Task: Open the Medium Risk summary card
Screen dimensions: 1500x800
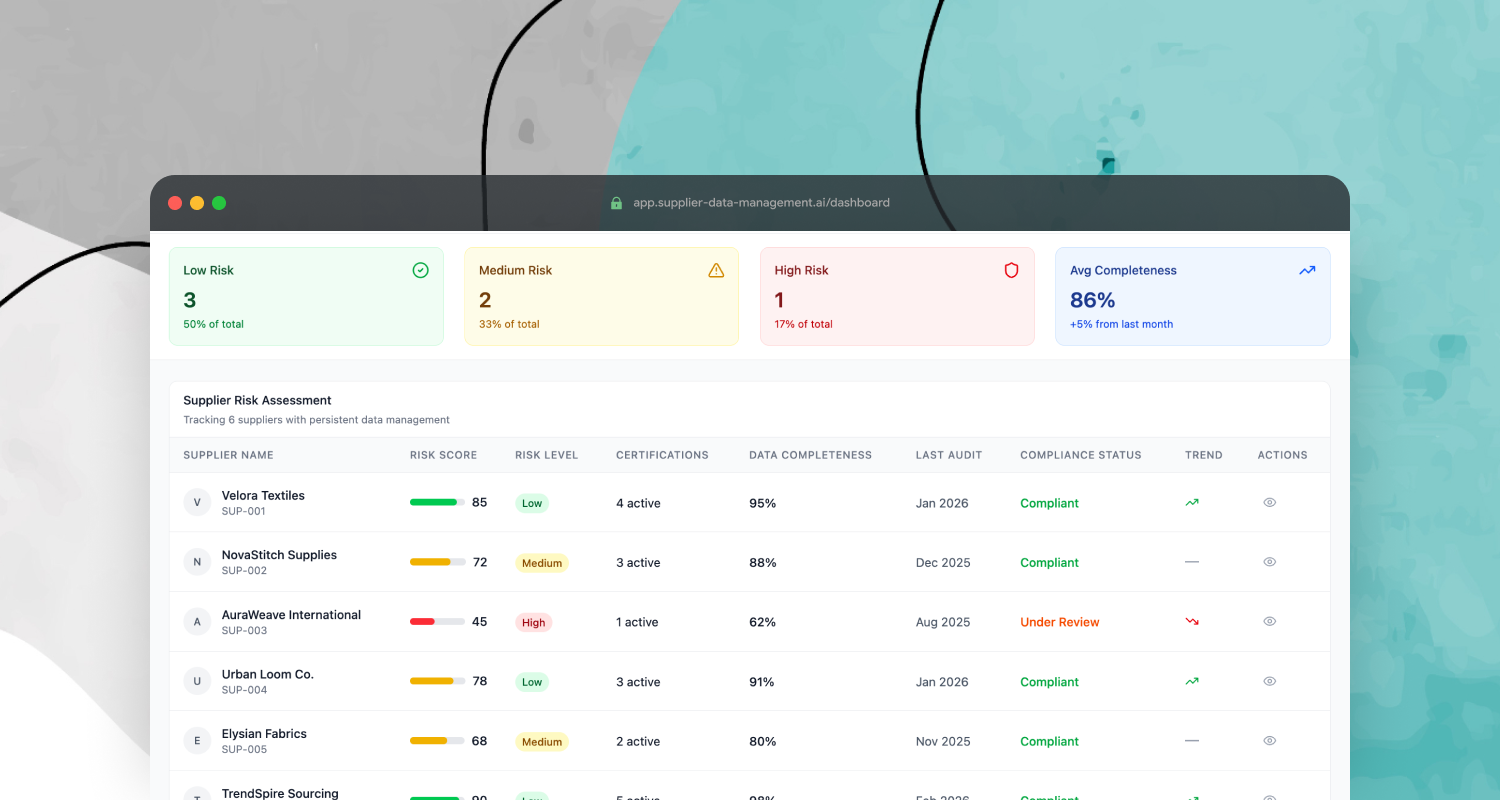Action: tap(602, 296)
